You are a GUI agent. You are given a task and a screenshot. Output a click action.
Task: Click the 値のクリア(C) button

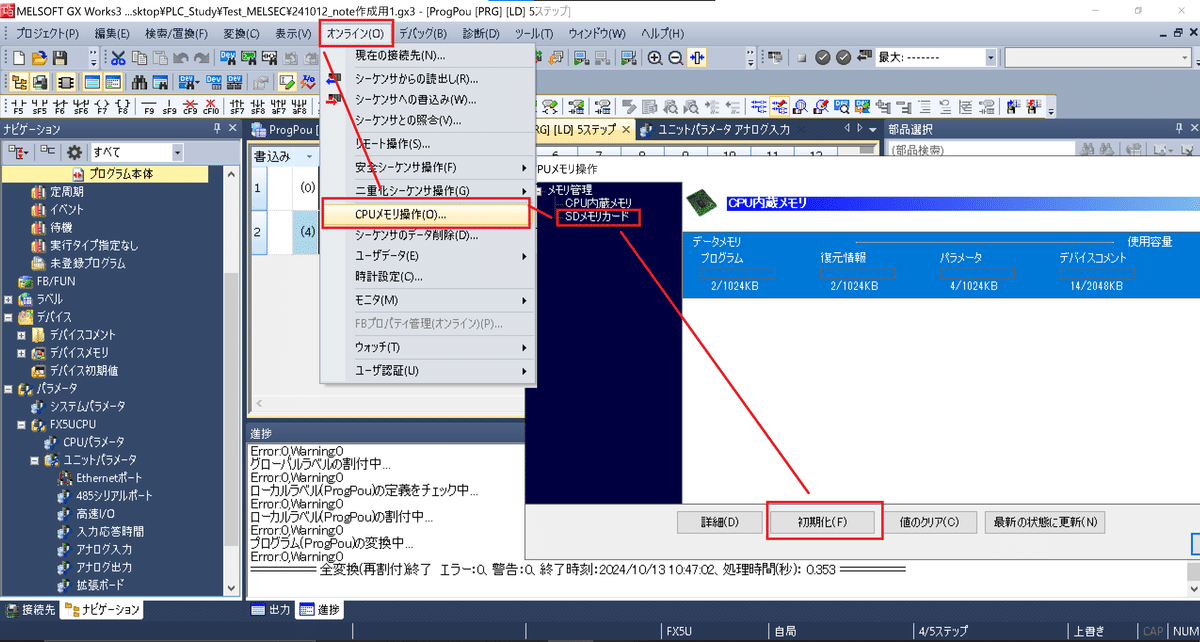tap(930, 522)
